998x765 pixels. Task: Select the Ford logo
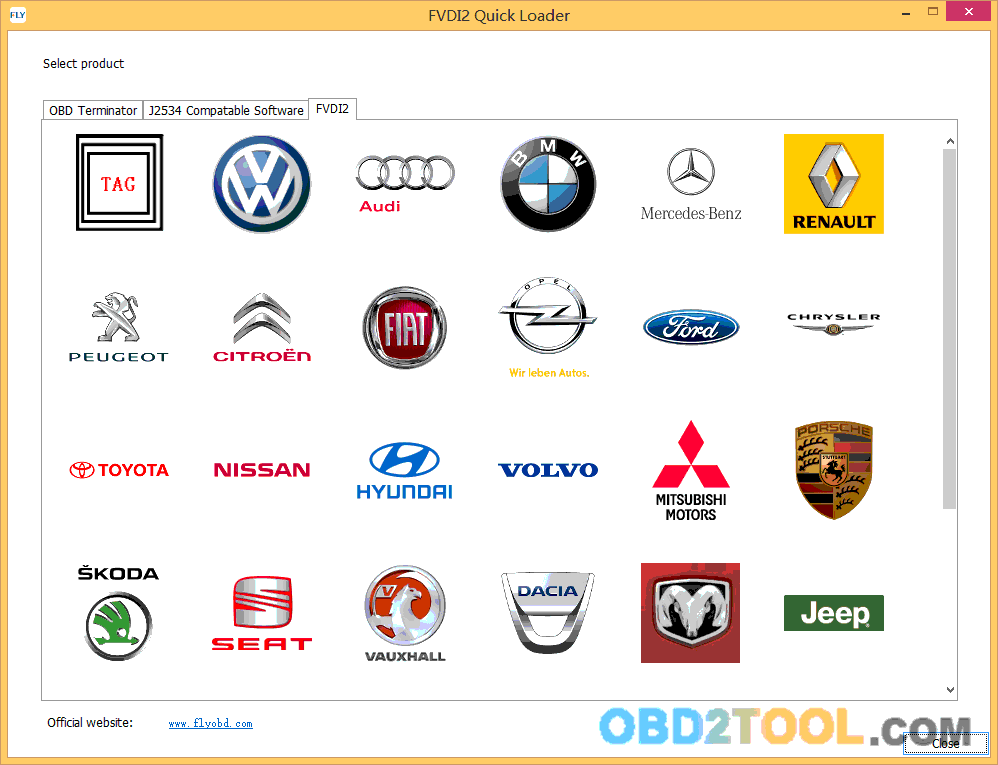click(x=691, y=327)
